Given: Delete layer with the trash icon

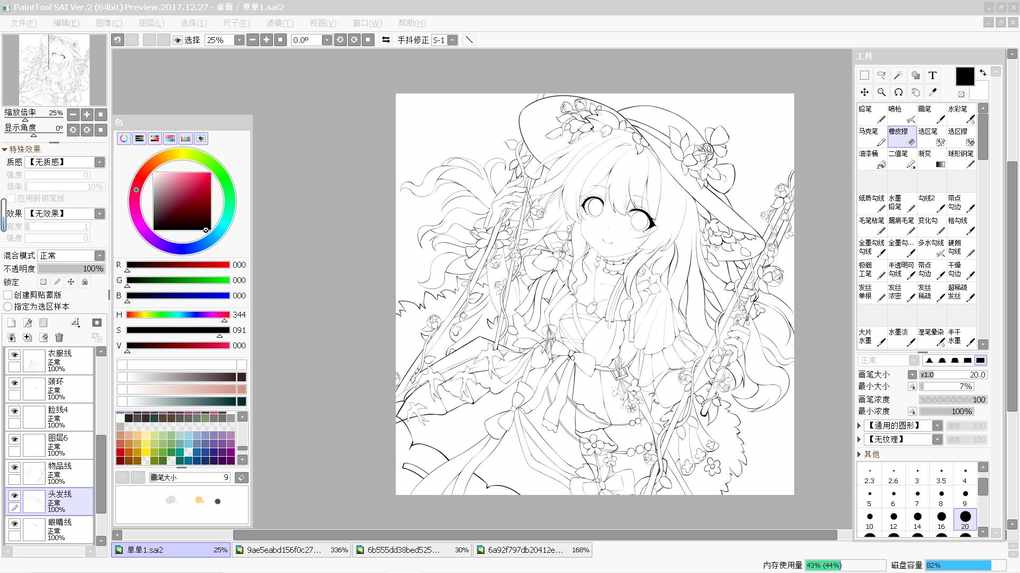Looking at the screenshot, I should coord(59,337).
